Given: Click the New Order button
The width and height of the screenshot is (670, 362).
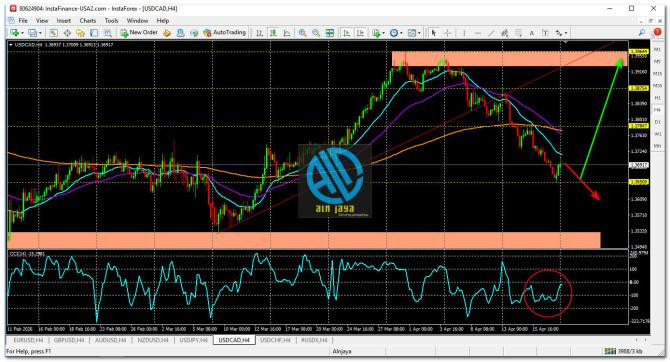Looking at the screenshot, I should (139, 33).
